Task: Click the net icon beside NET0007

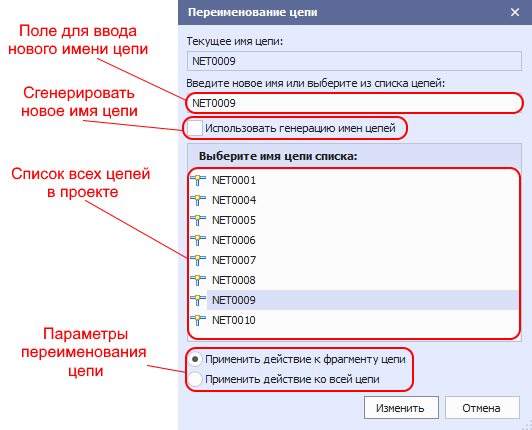Action: point(198,260)
